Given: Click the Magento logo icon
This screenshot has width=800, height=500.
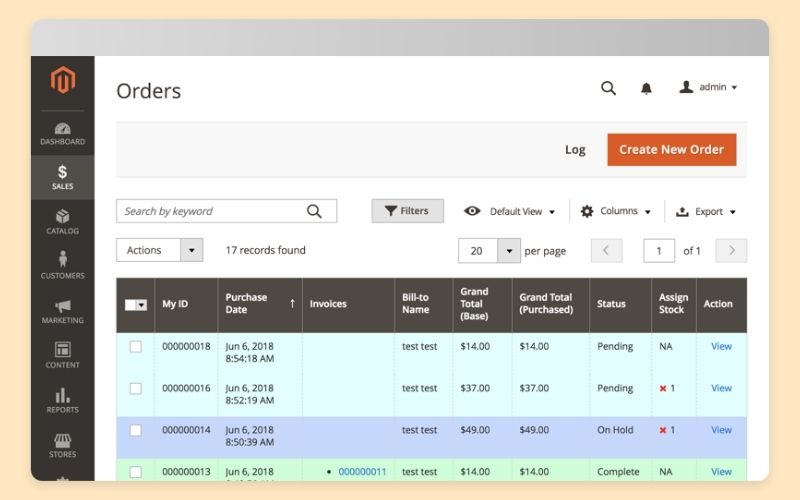Looking at the screenshot, I should 63,80.
